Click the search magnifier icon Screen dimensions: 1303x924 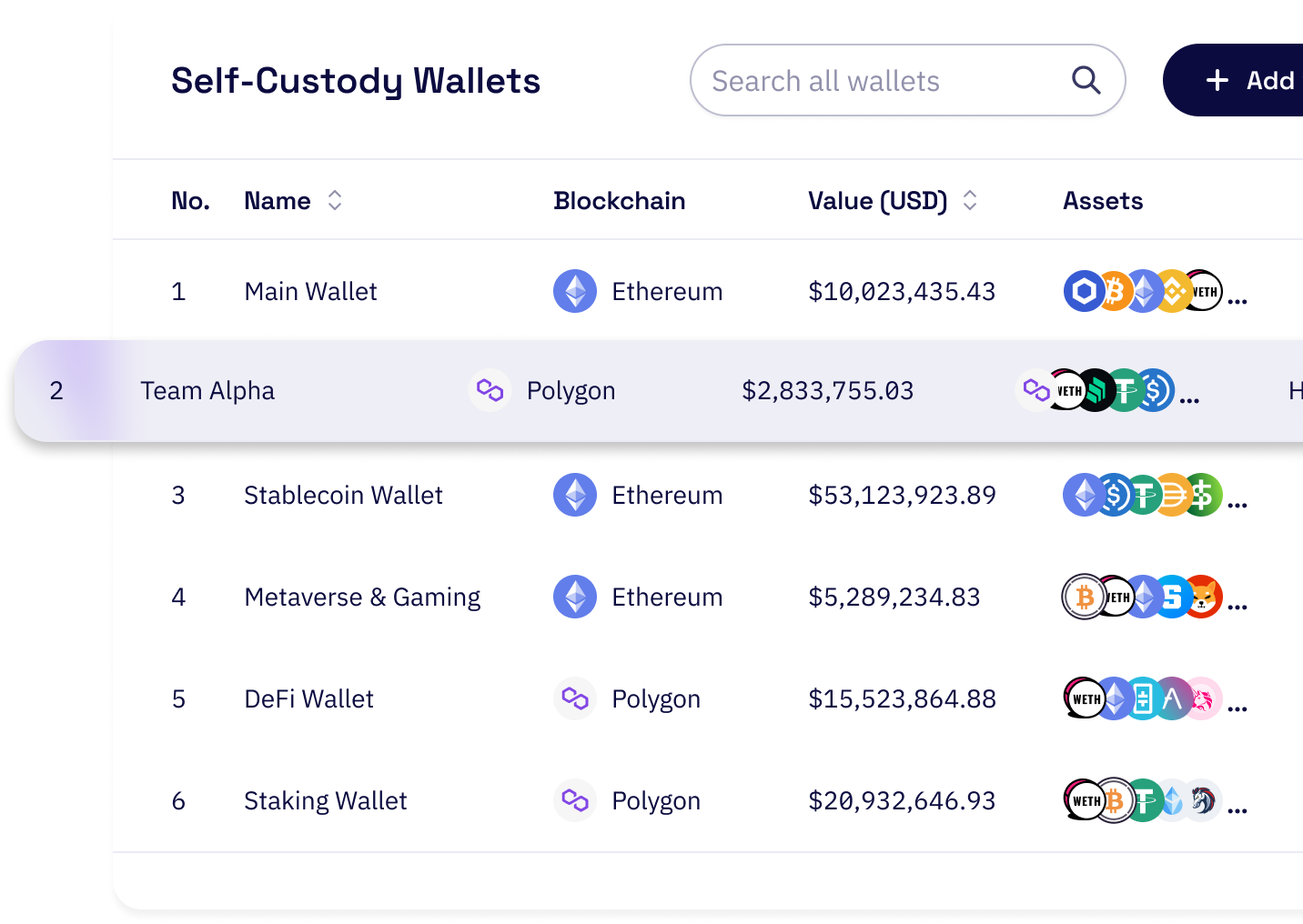tap(1086, 80)
